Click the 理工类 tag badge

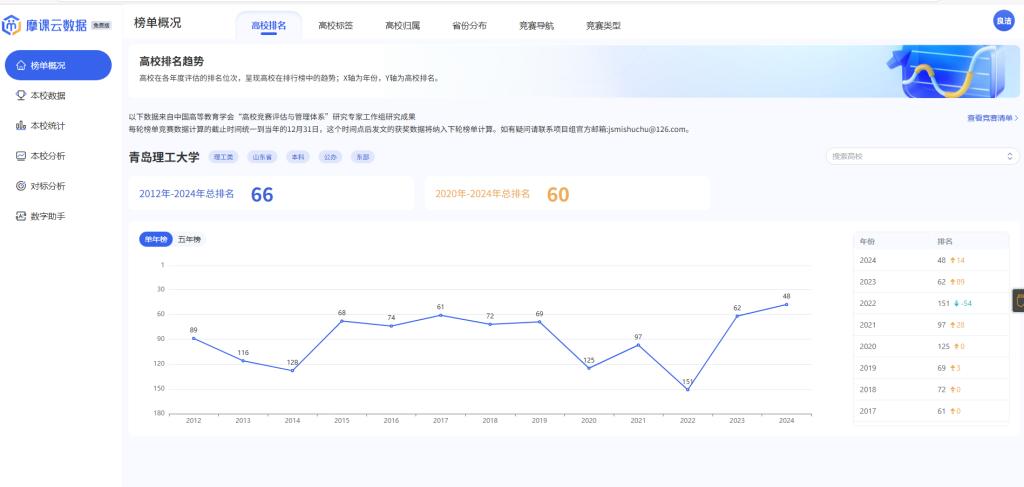[x=223, y=157]
